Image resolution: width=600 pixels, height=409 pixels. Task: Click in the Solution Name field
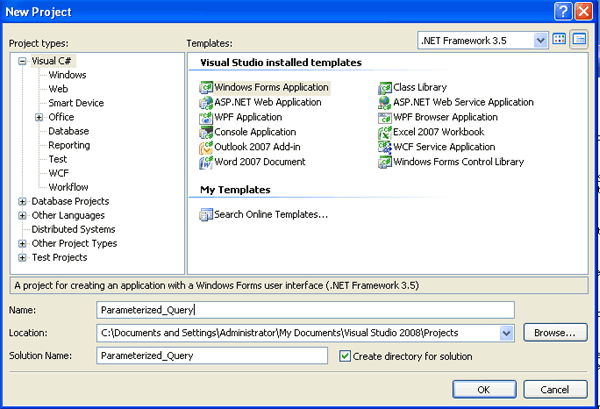point(212,356)
